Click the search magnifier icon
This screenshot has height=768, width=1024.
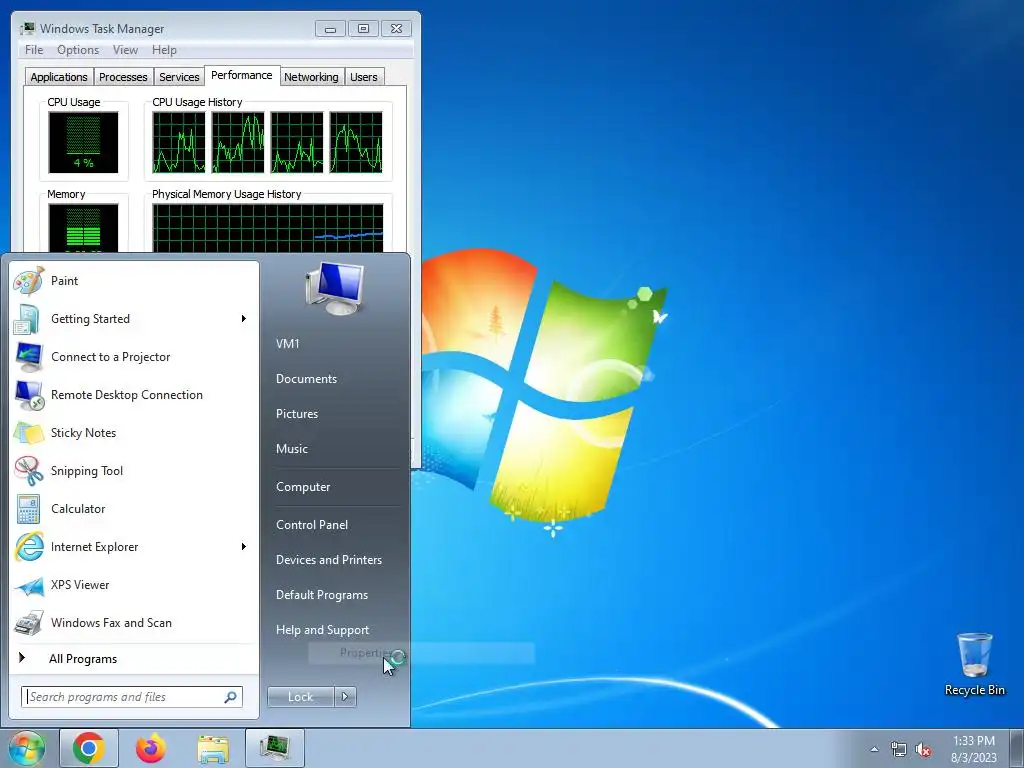(230, 697)
